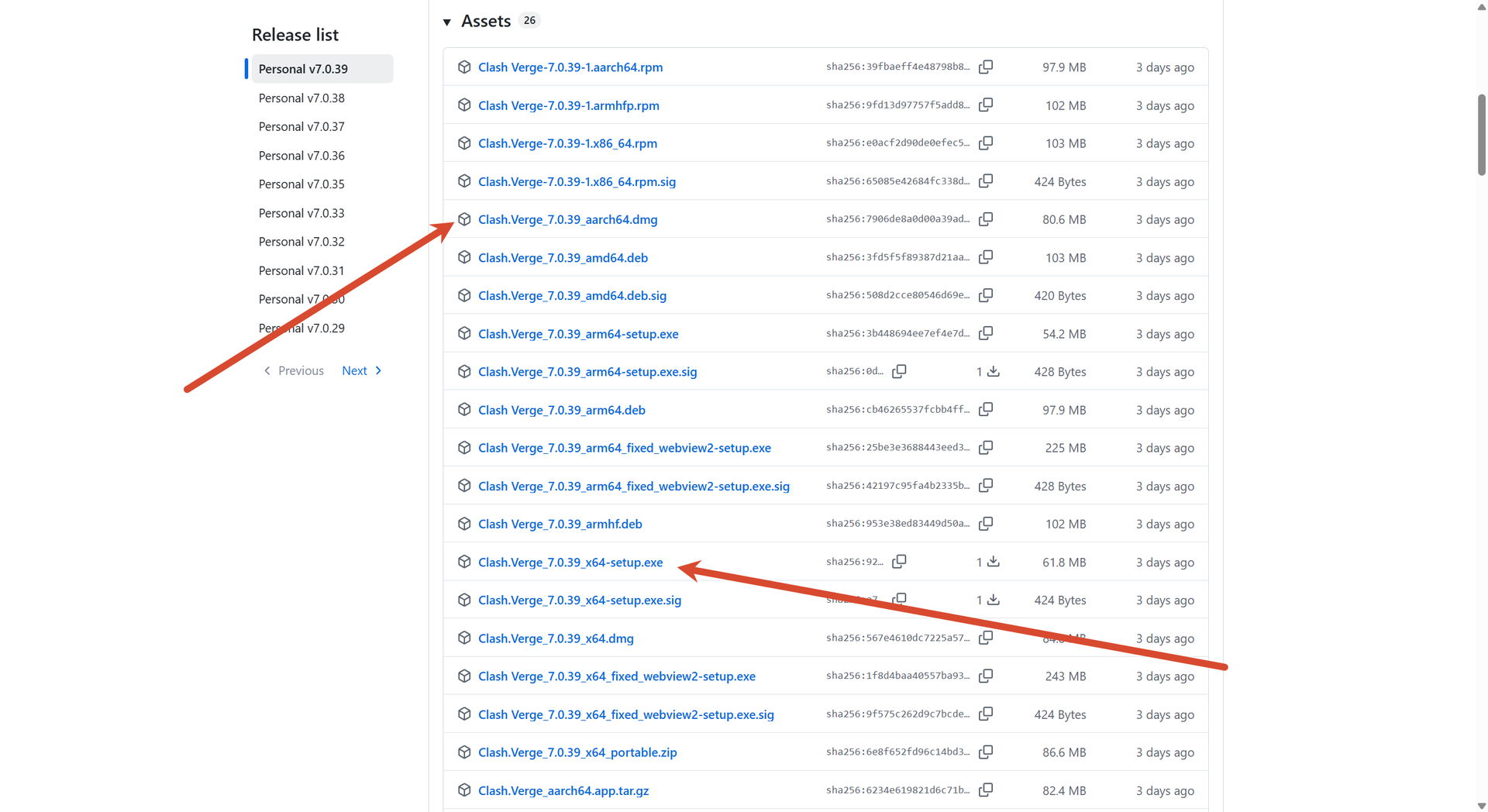Go to Next page of release list
Image resolution: width=1488 pixels, height=812 pixels.
tap(362, 370)
